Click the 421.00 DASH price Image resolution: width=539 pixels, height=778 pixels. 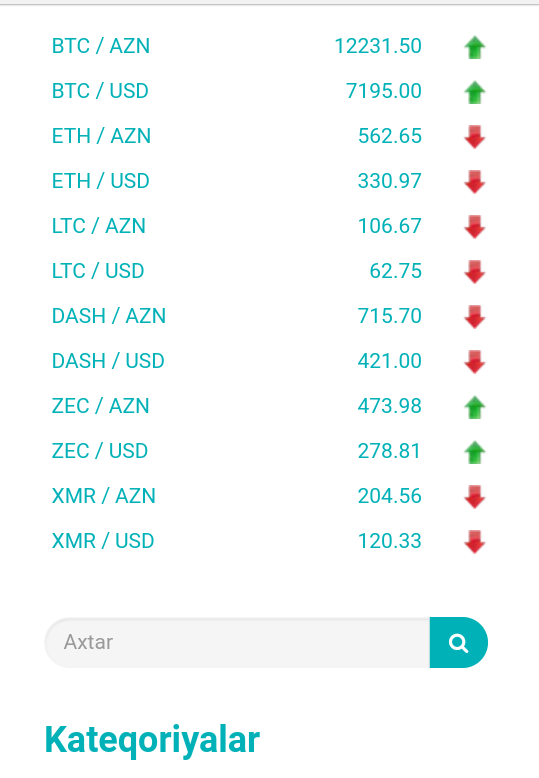click(390, 361)
